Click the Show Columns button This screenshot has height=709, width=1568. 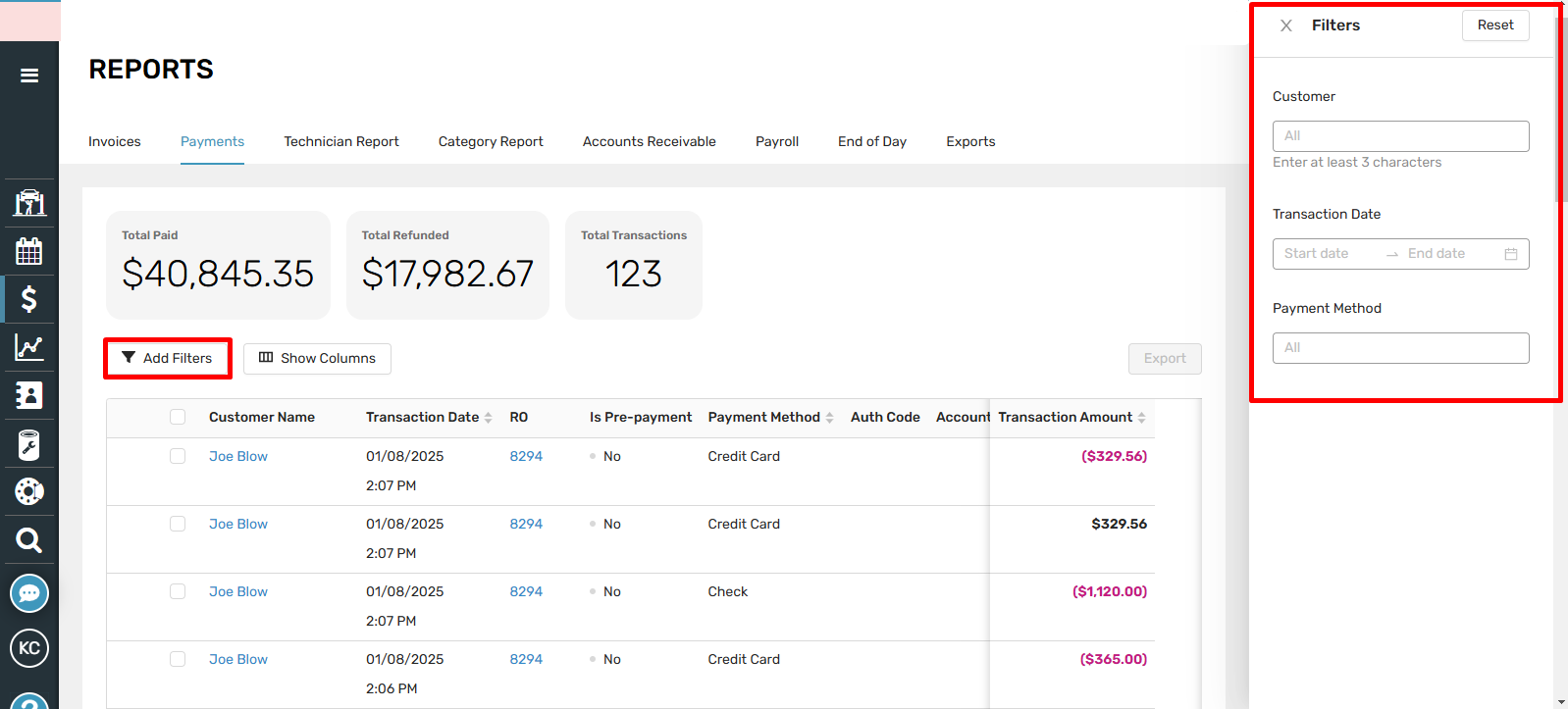click(x=317, y=359)
